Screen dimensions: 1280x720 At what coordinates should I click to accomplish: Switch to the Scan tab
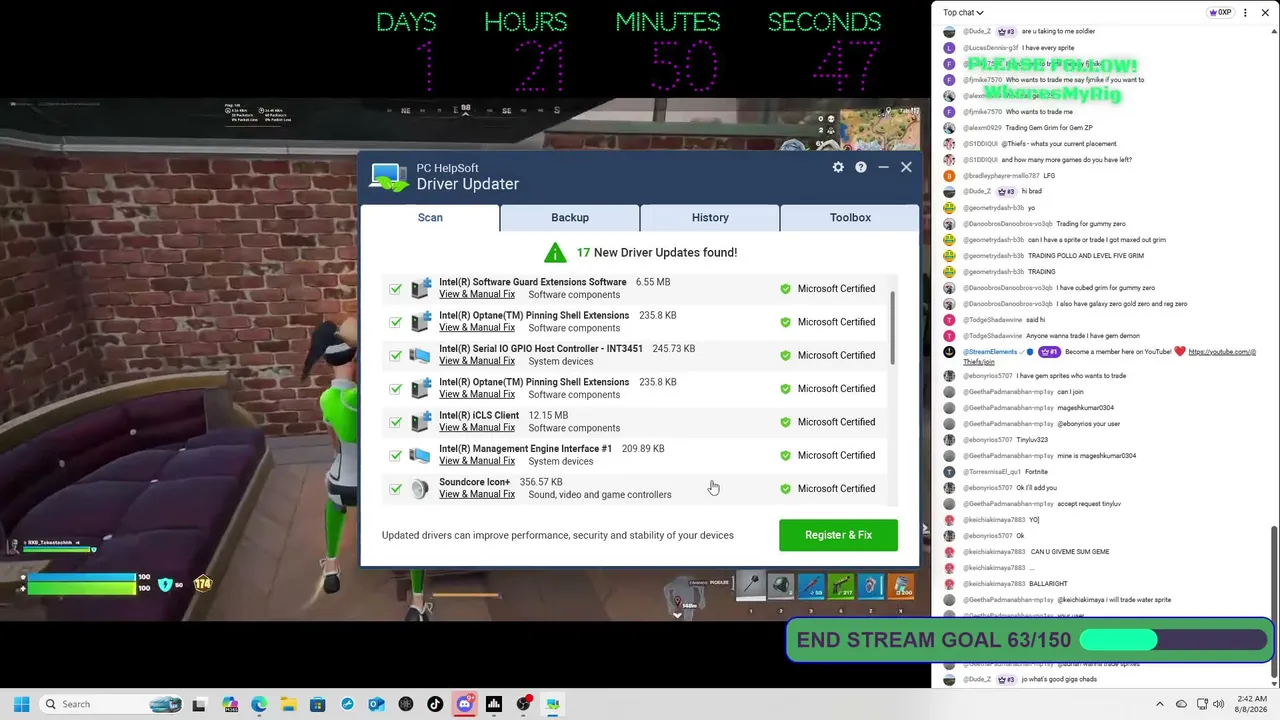[x=430, y=217]
